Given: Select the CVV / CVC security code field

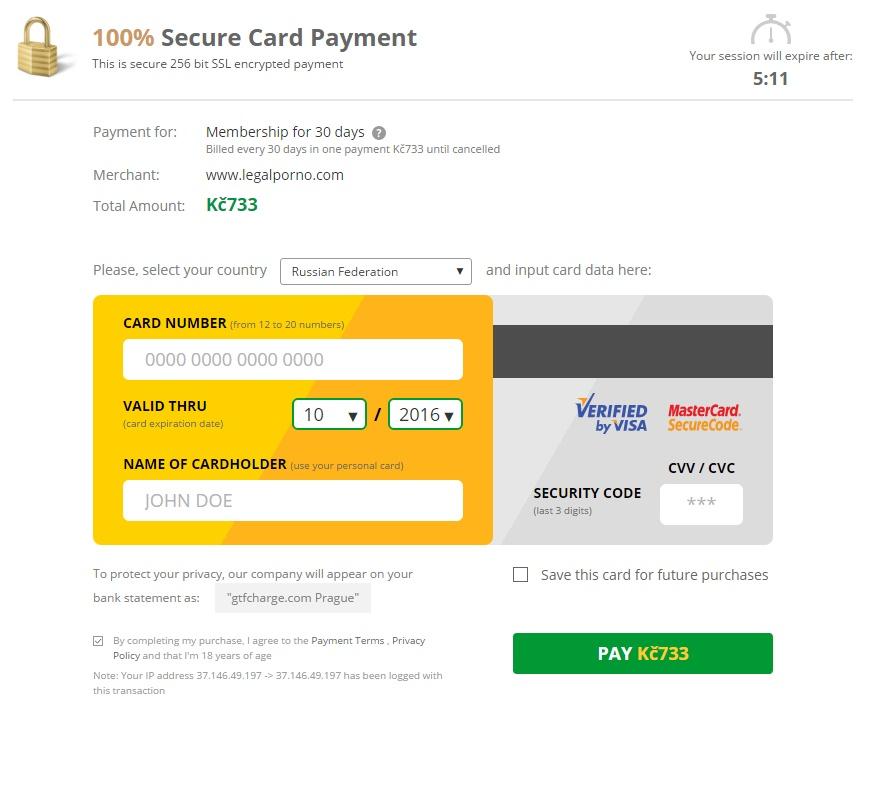Looking at the screenshot, I should click(x=701, y=504).
